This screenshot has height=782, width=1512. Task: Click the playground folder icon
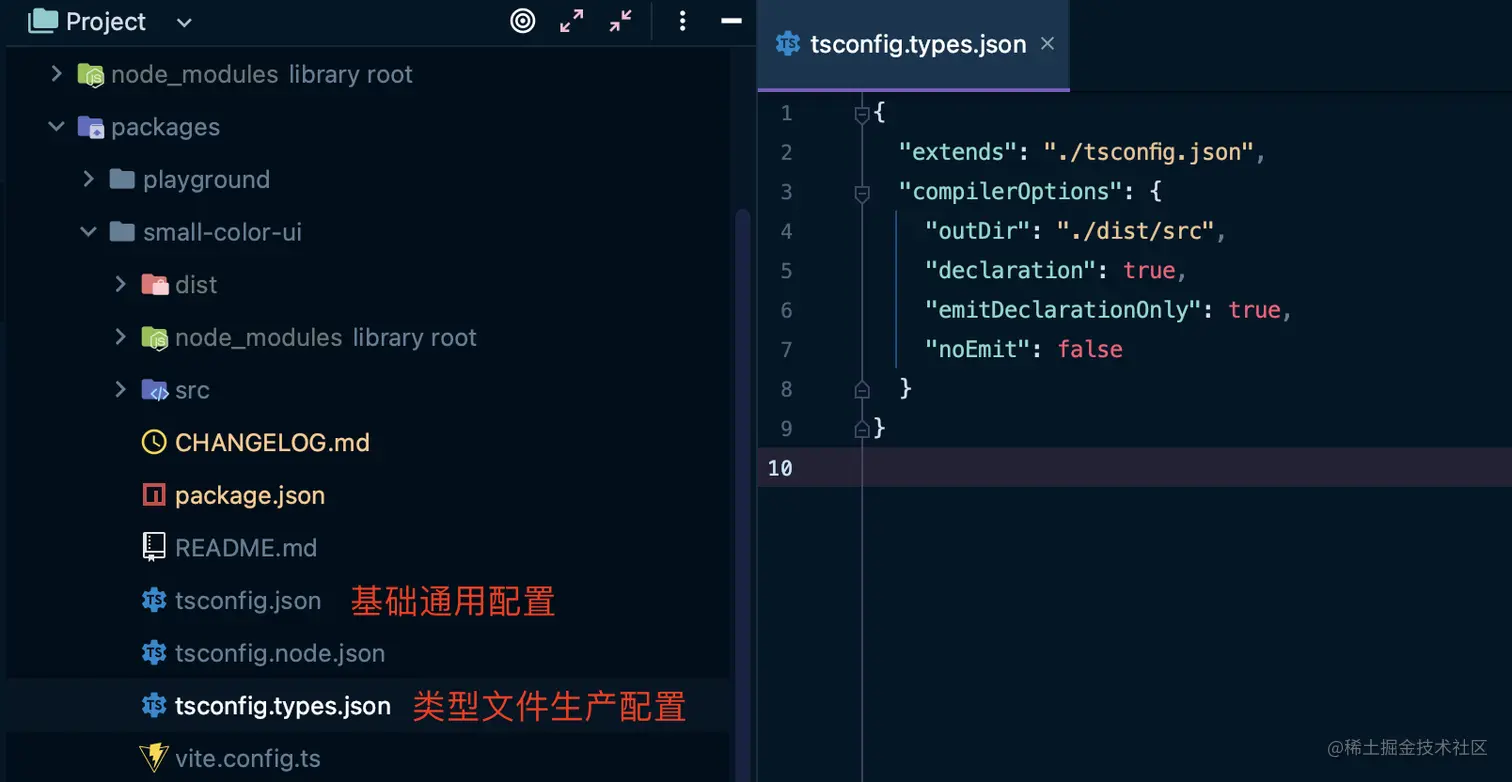pyautogui.click(x=122, y=179)
